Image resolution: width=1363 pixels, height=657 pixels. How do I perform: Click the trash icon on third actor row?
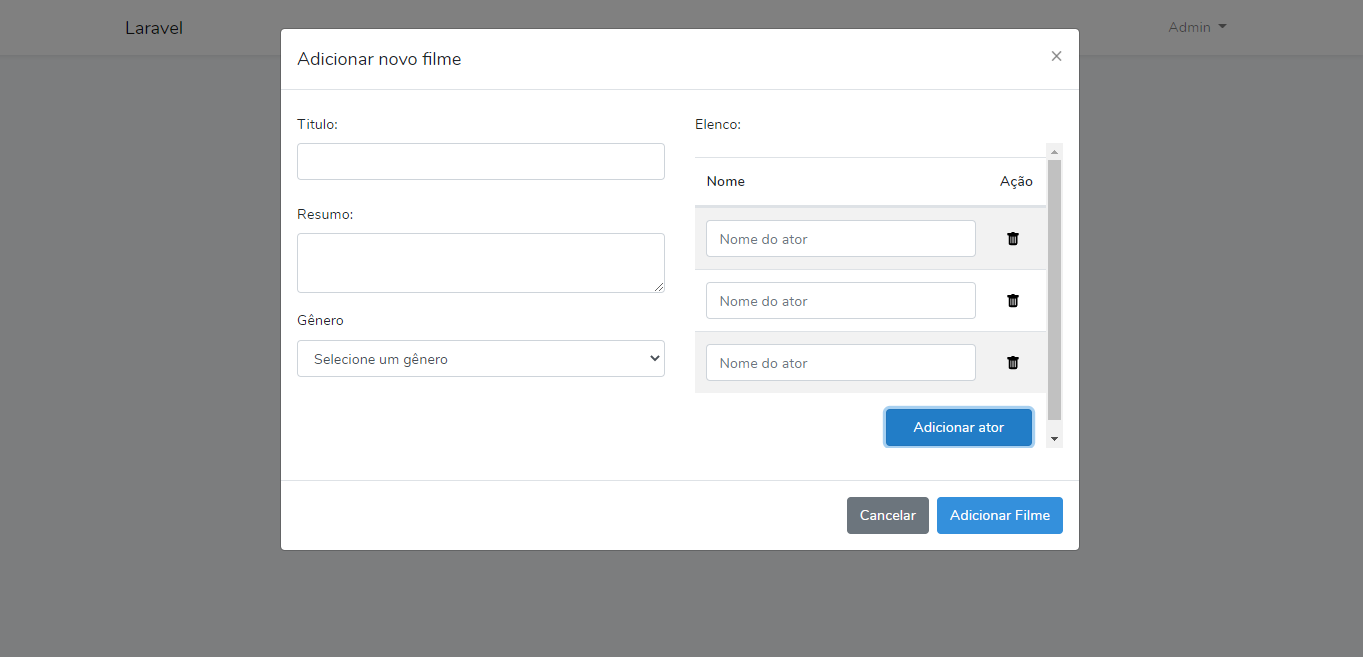click(x=1013, y=362)
